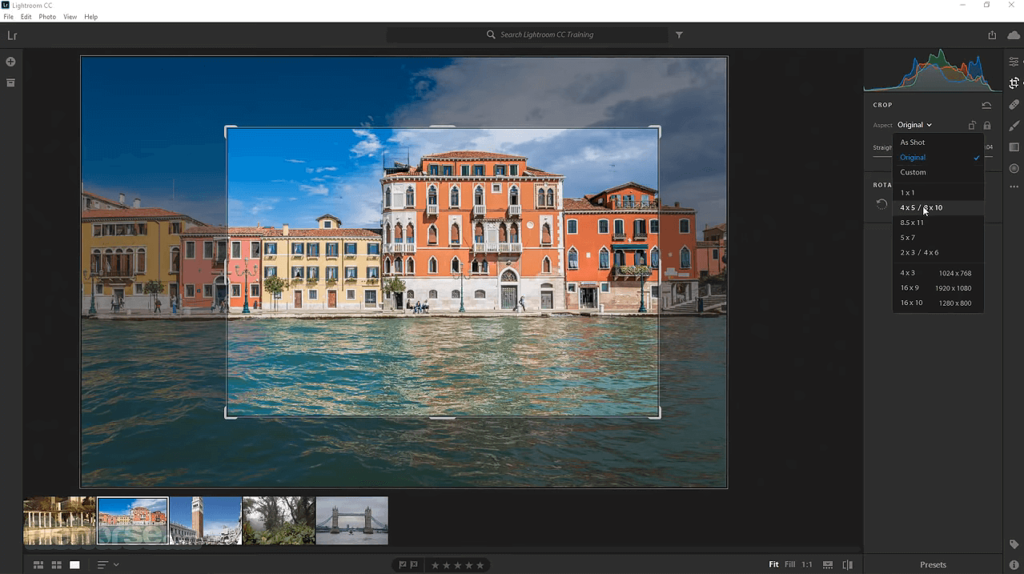Open the Photo menu
This screenshot has height=574, width=1024.
(x=47, y=17)
